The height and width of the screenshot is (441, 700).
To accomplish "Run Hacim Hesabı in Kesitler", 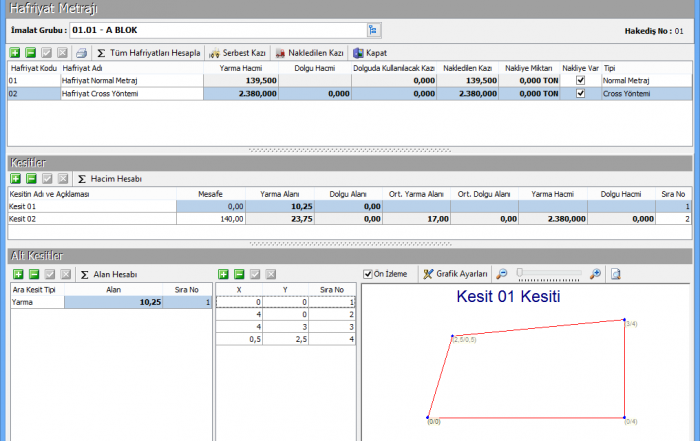I will pos(109,178).
